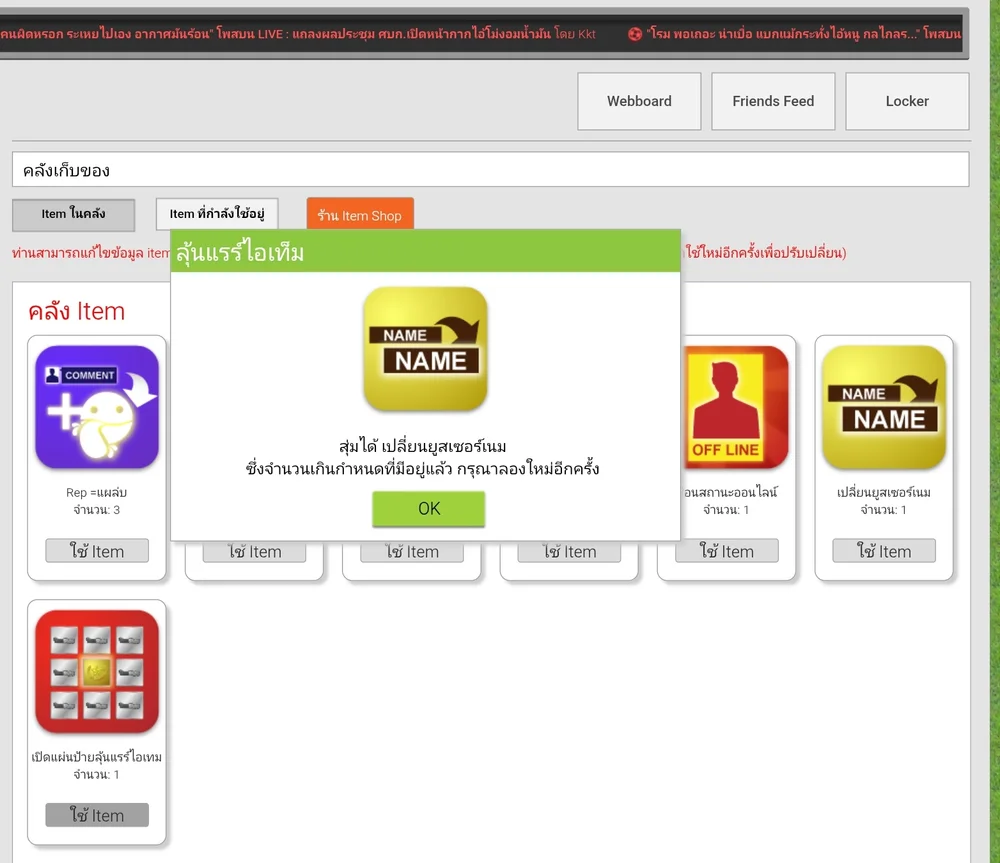Screen dimensions: 1000x863
Task: Go to Friends Feed
Action: coord(773,101)
